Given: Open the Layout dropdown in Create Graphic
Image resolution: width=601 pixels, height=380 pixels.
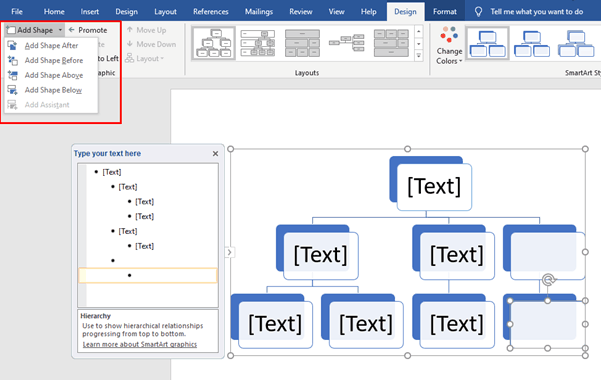Looking at the screenshot, I should click(145, 59).
